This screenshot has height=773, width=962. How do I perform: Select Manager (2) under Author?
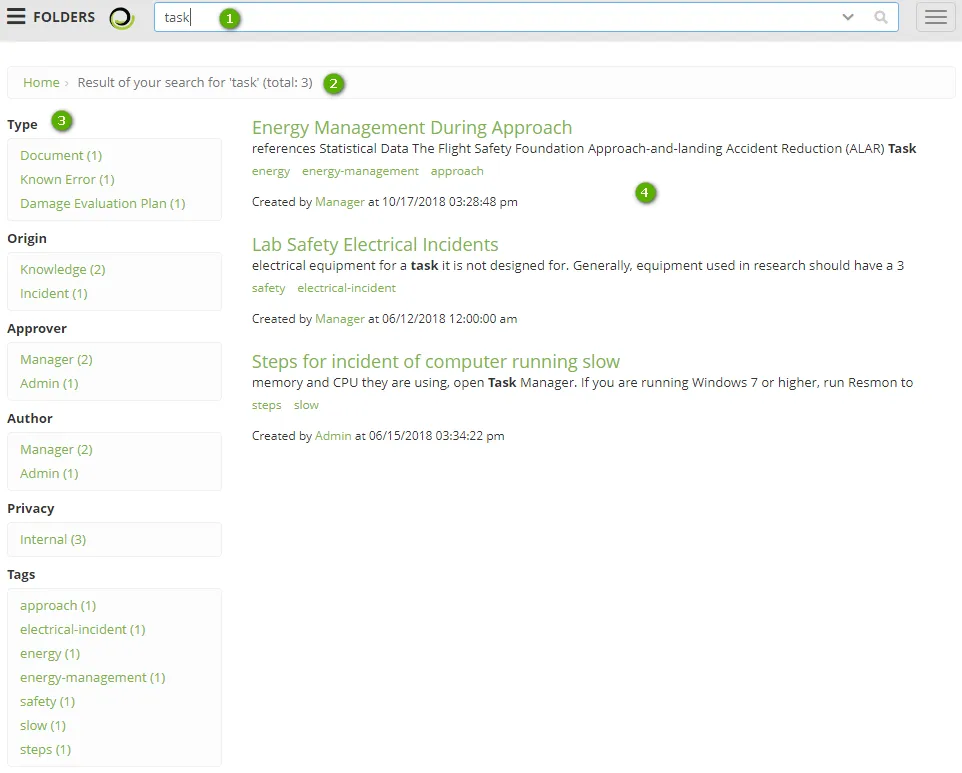56,450
